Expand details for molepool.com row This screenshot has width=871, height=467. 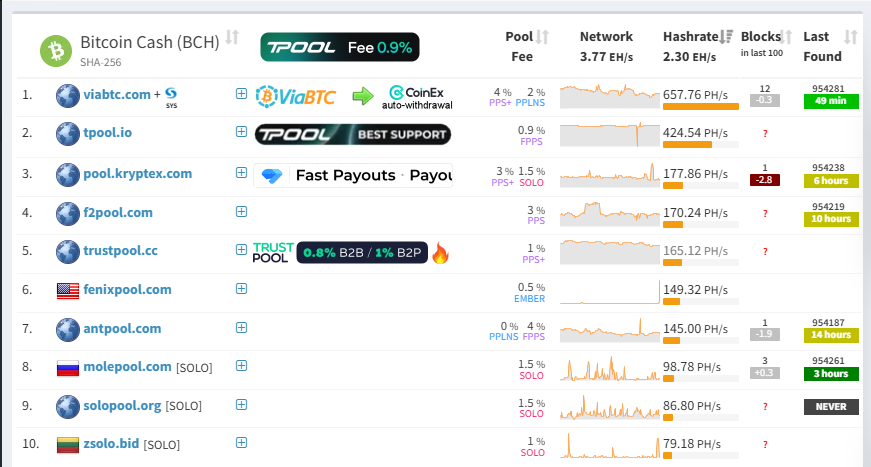241,366
